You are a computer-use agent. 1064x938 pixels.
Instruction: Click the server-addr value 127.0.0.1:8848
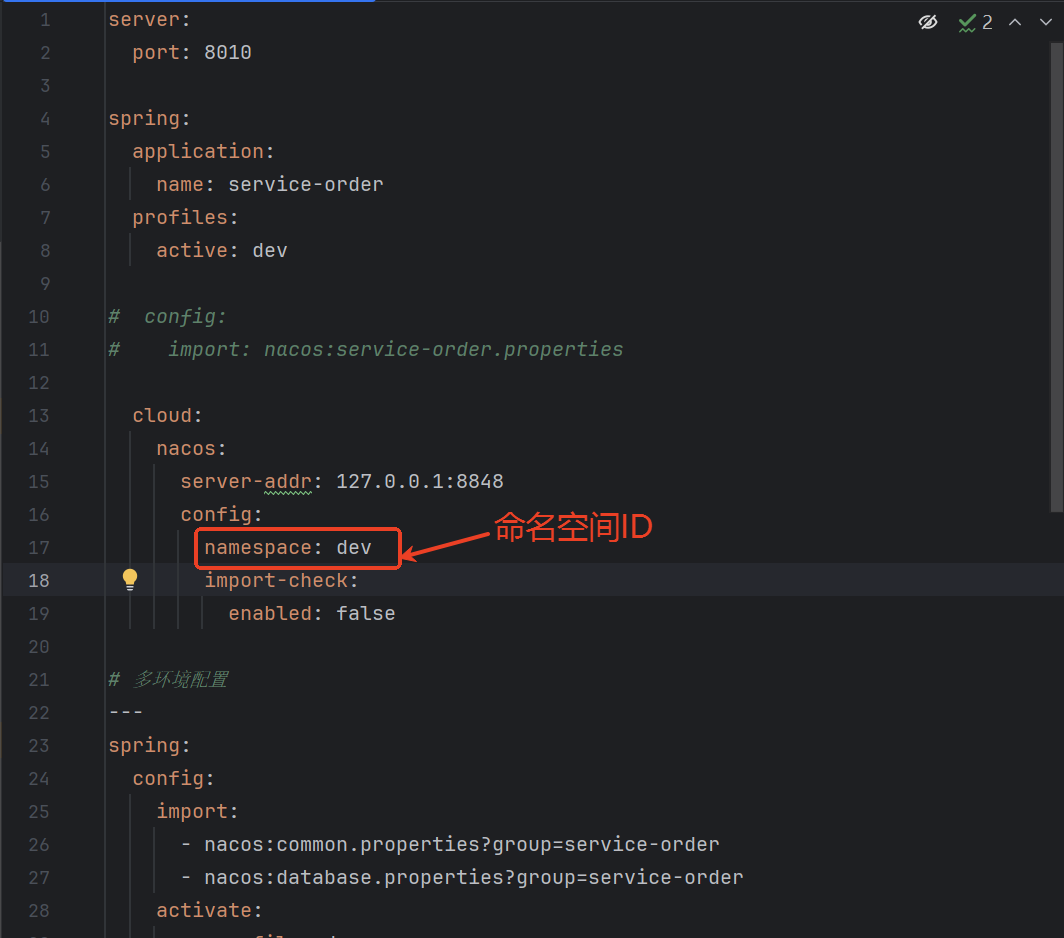click(420, 482)
